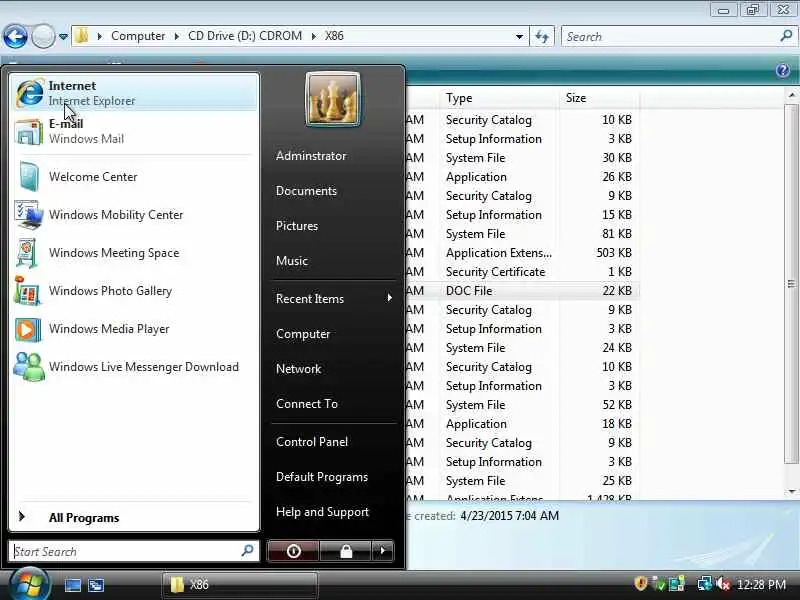
Task: Click Computer in address bar breadcrumb
Action: 138,36
